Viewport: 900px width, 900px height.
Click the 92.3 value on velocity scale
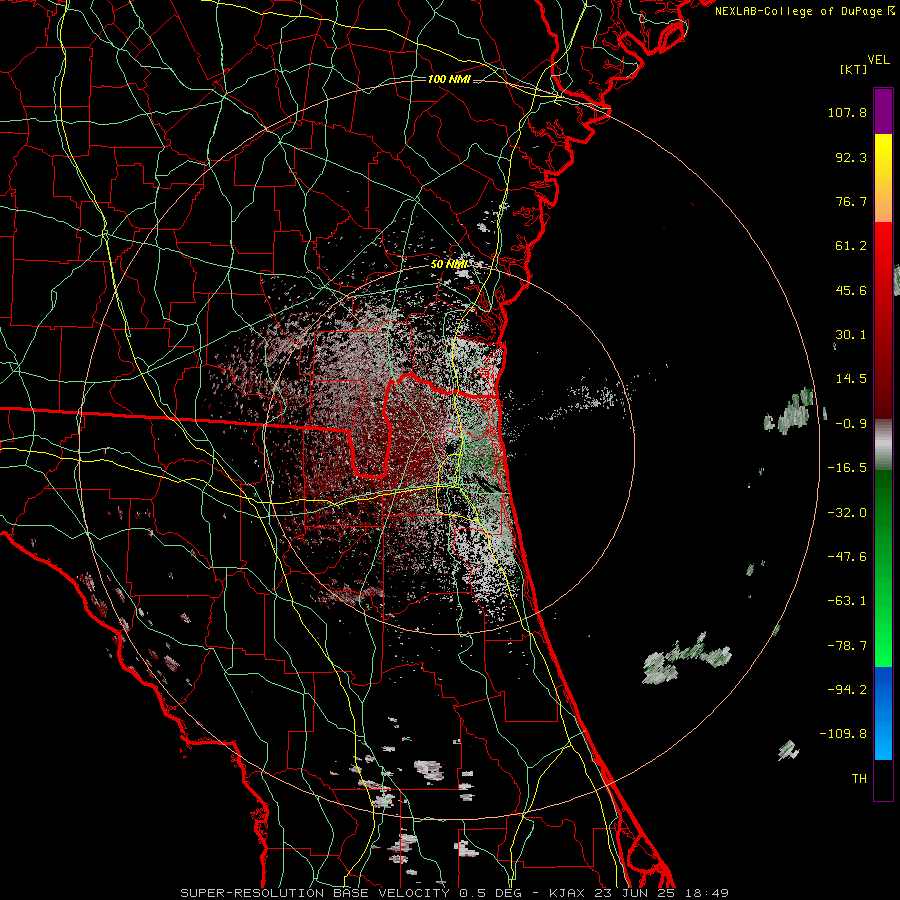[x=851, y=157]
